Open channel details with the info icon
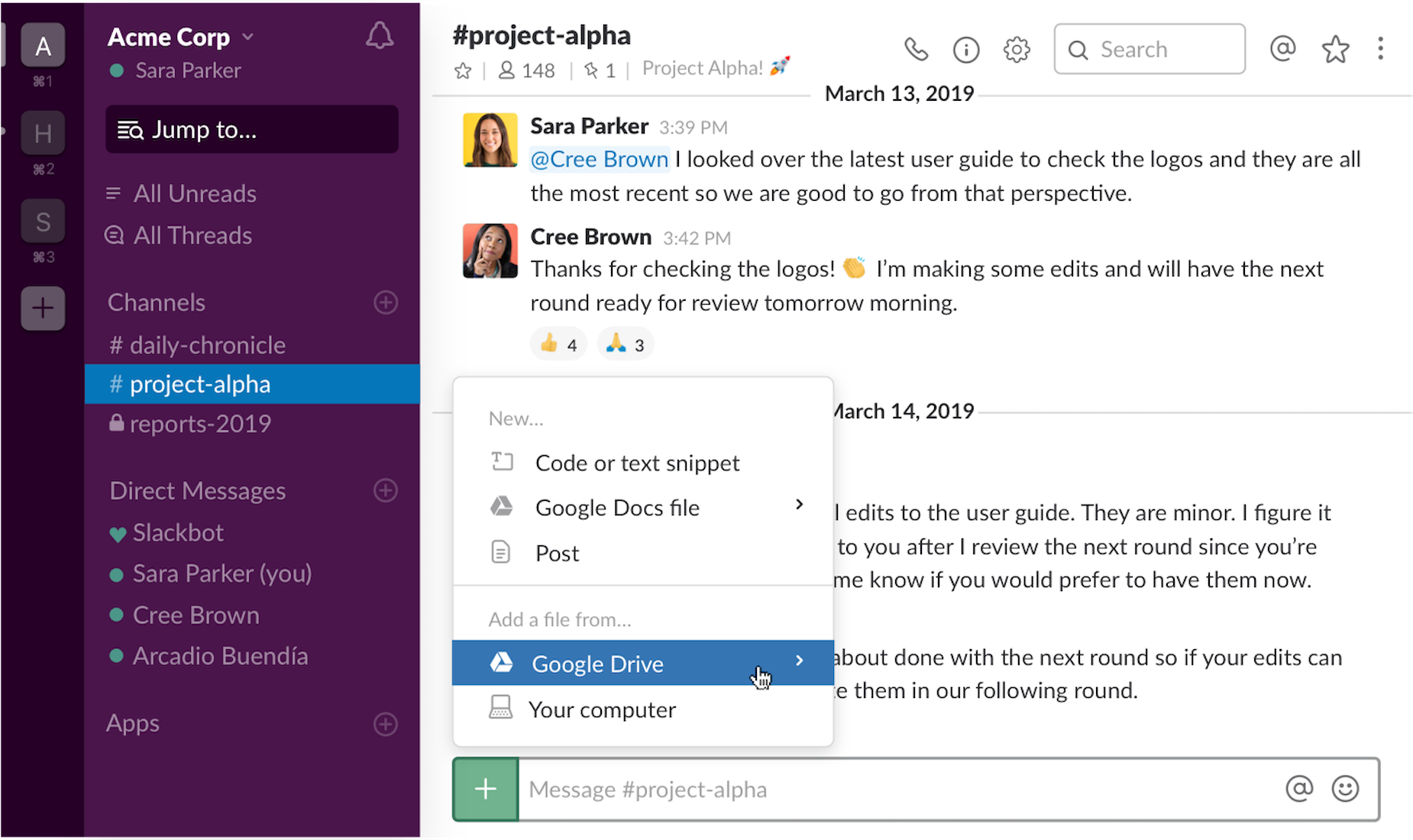The height and width of the screenshot is (840, 1413). pos(965,49)
